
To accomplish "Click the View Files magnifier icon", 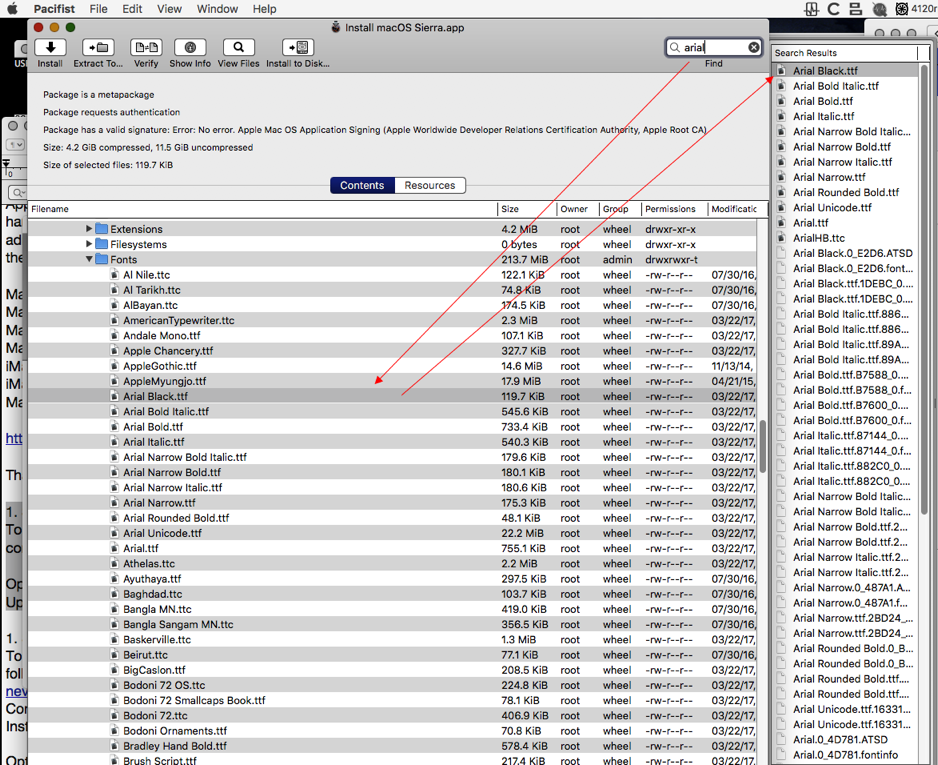I will pyautogui.click(x=238, y=47).
